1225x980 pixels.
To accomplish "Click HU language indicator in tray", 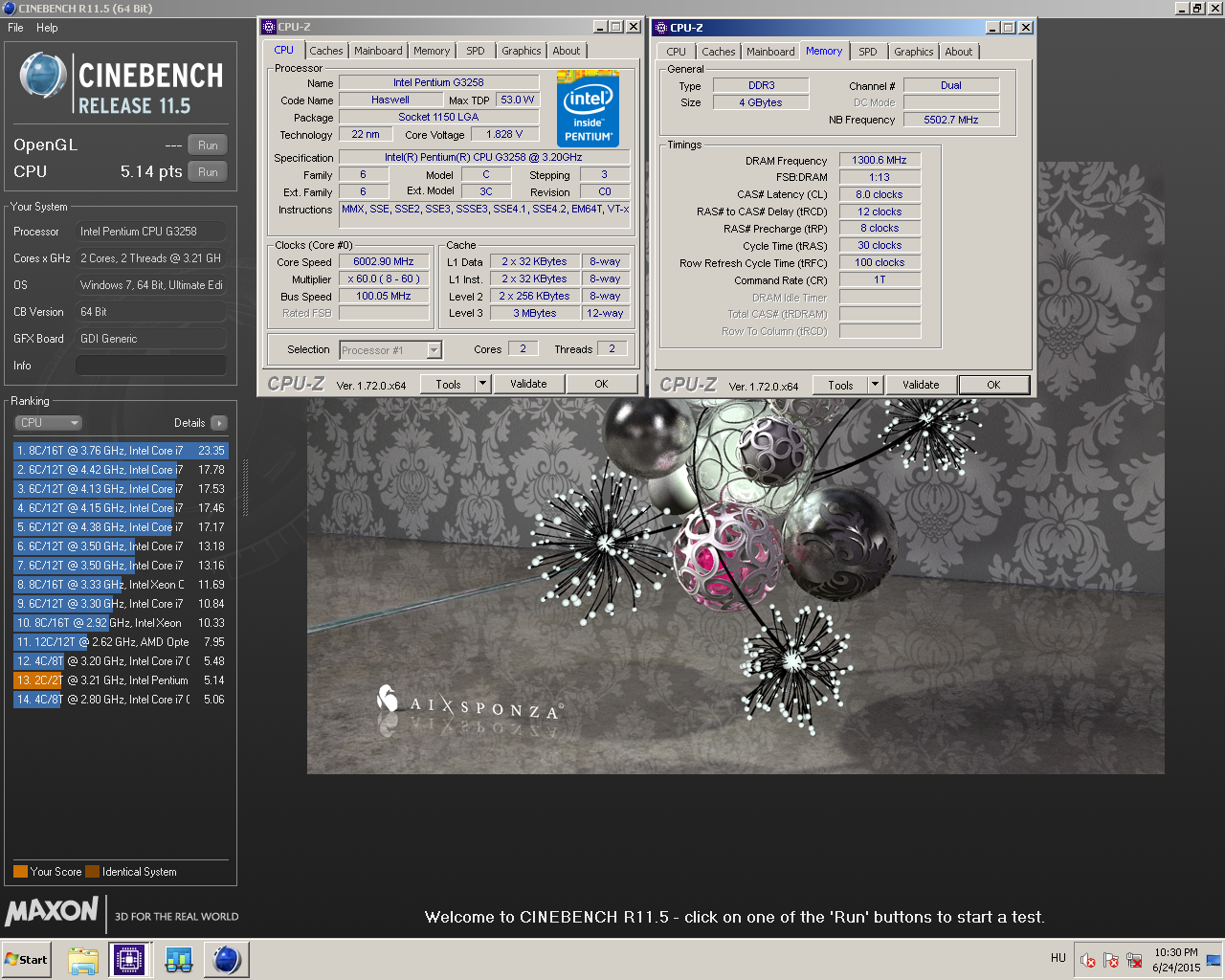I will (1058, 958).
